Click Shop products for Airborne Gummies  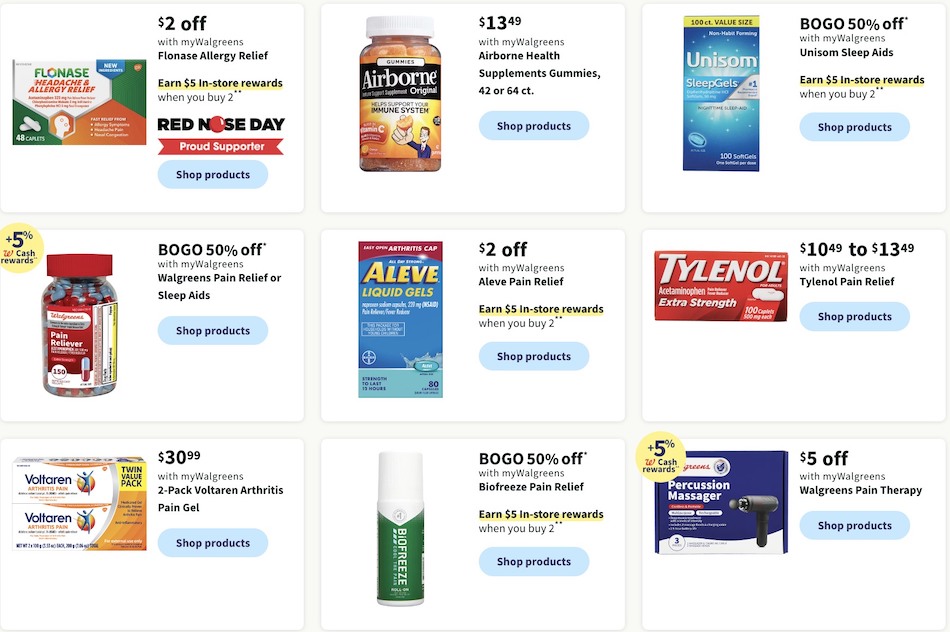[534, 126]
